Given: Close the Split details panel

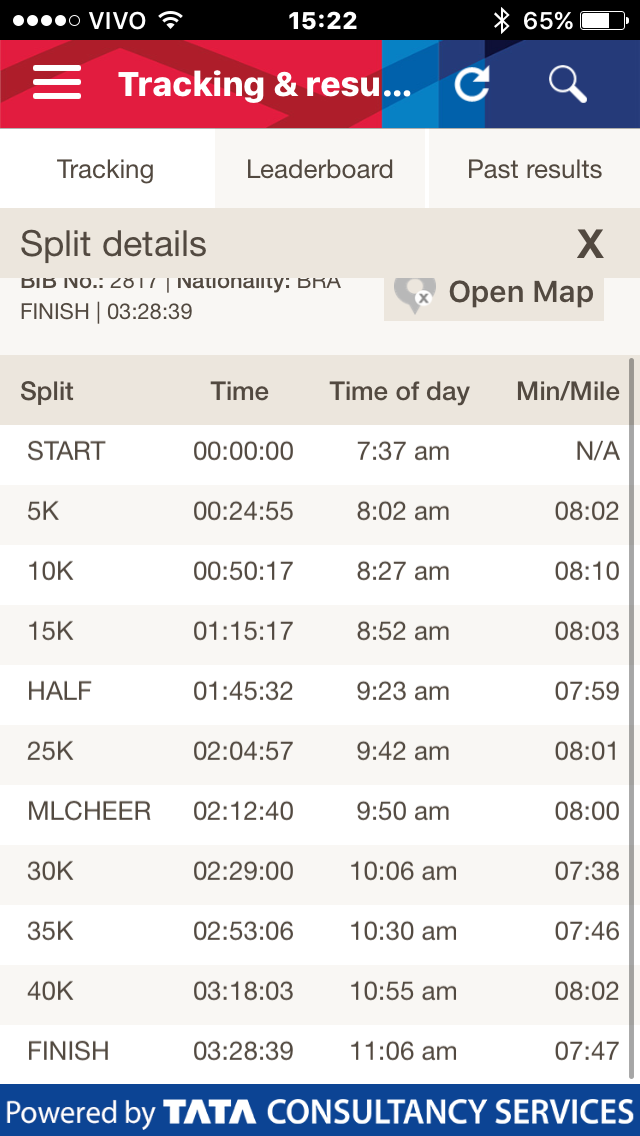Looking at the screenshot, I should point(590,244).
